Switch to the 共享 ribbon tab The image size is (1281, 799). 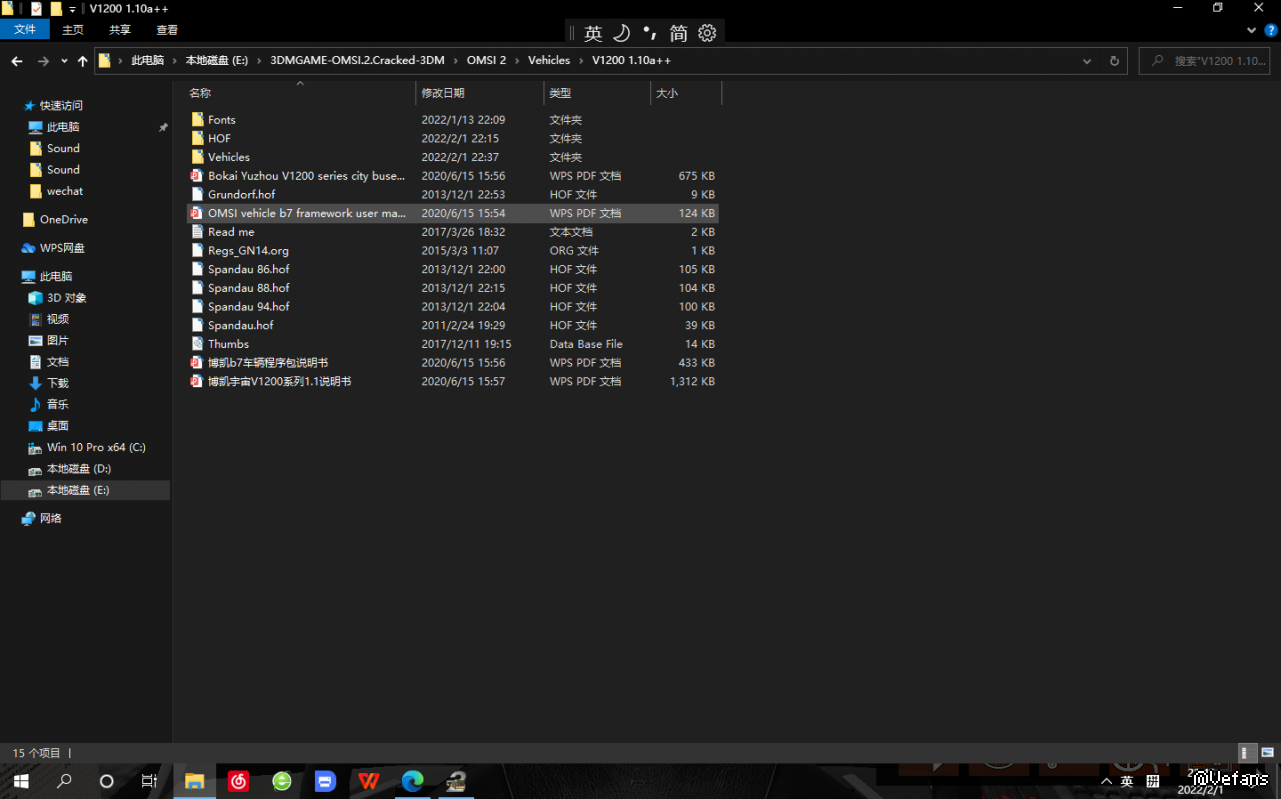click(x=120, y=30)
